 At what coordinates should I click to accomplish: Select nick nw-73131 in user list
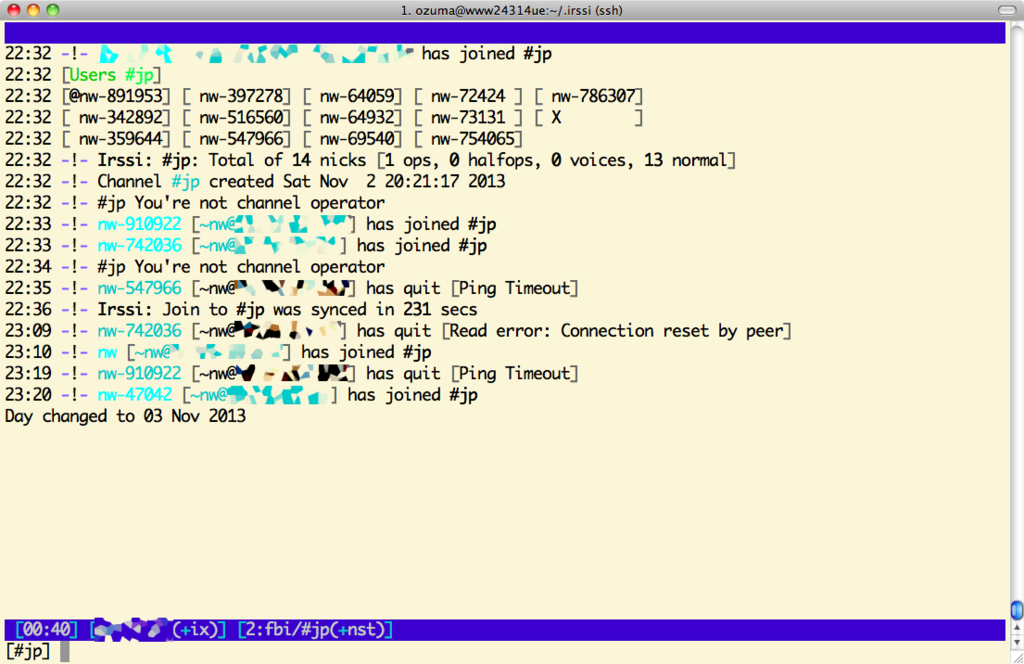pos(468,118)
